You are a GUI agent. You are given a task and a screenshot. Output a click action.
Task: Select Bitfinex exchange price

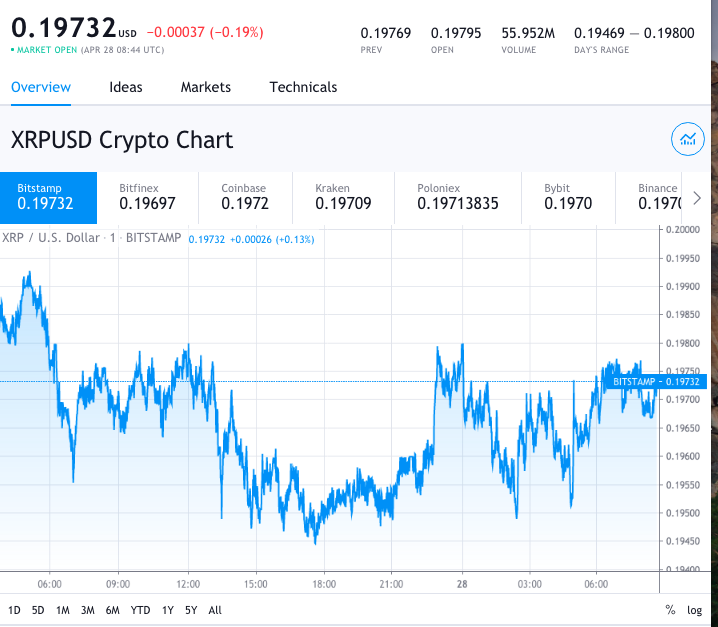click(x=147, y=197)
